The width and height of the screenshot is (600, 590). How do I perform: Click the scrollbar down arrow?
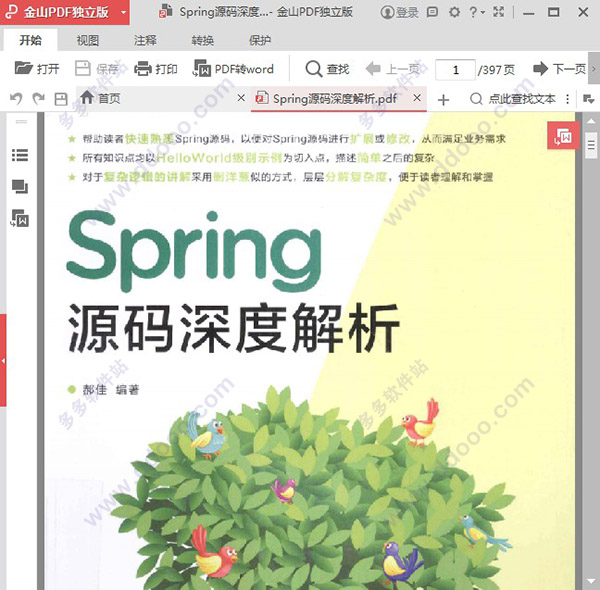pos(591,582)
